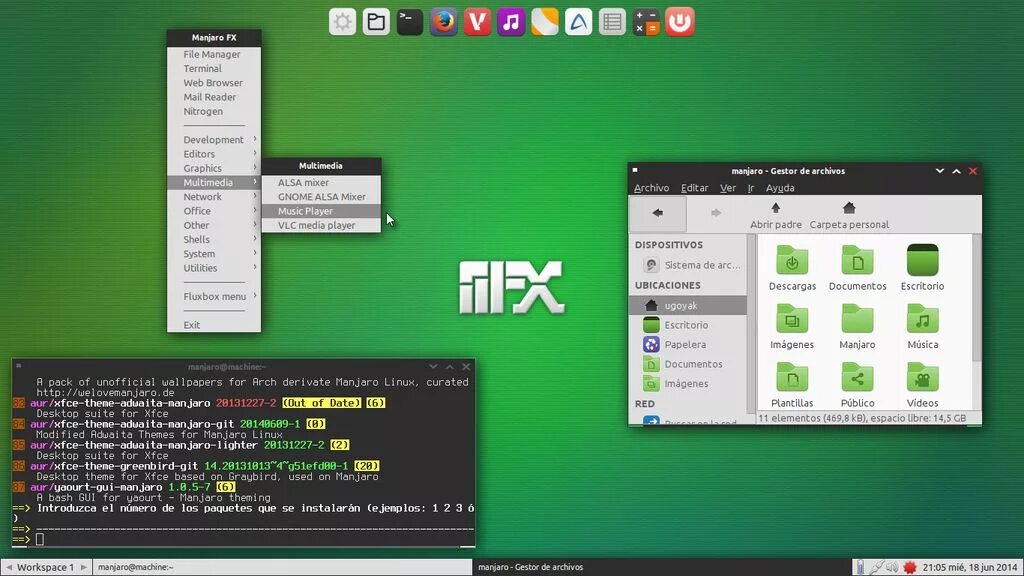1024x576 pixels.
Task: Open the Música folder
Action: [922, 327]
